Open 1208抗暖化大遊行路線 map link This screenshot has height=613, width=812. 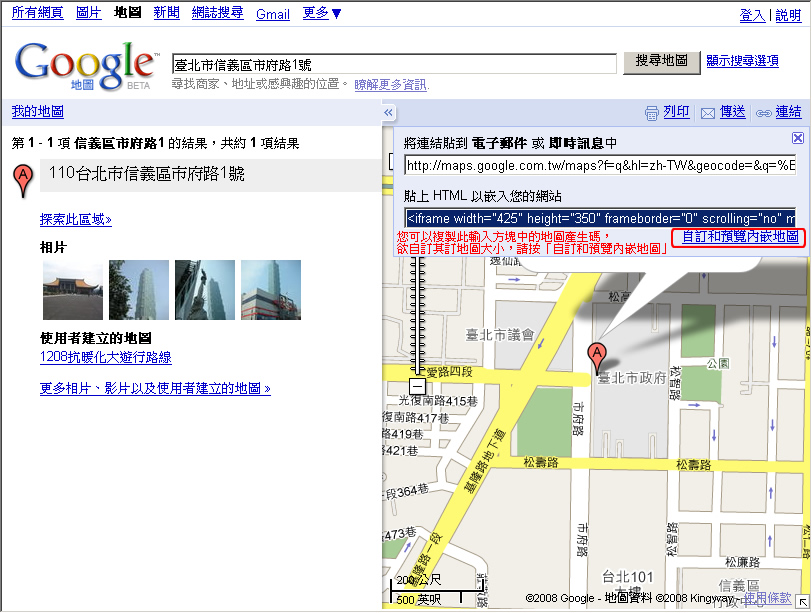point(106,357)
